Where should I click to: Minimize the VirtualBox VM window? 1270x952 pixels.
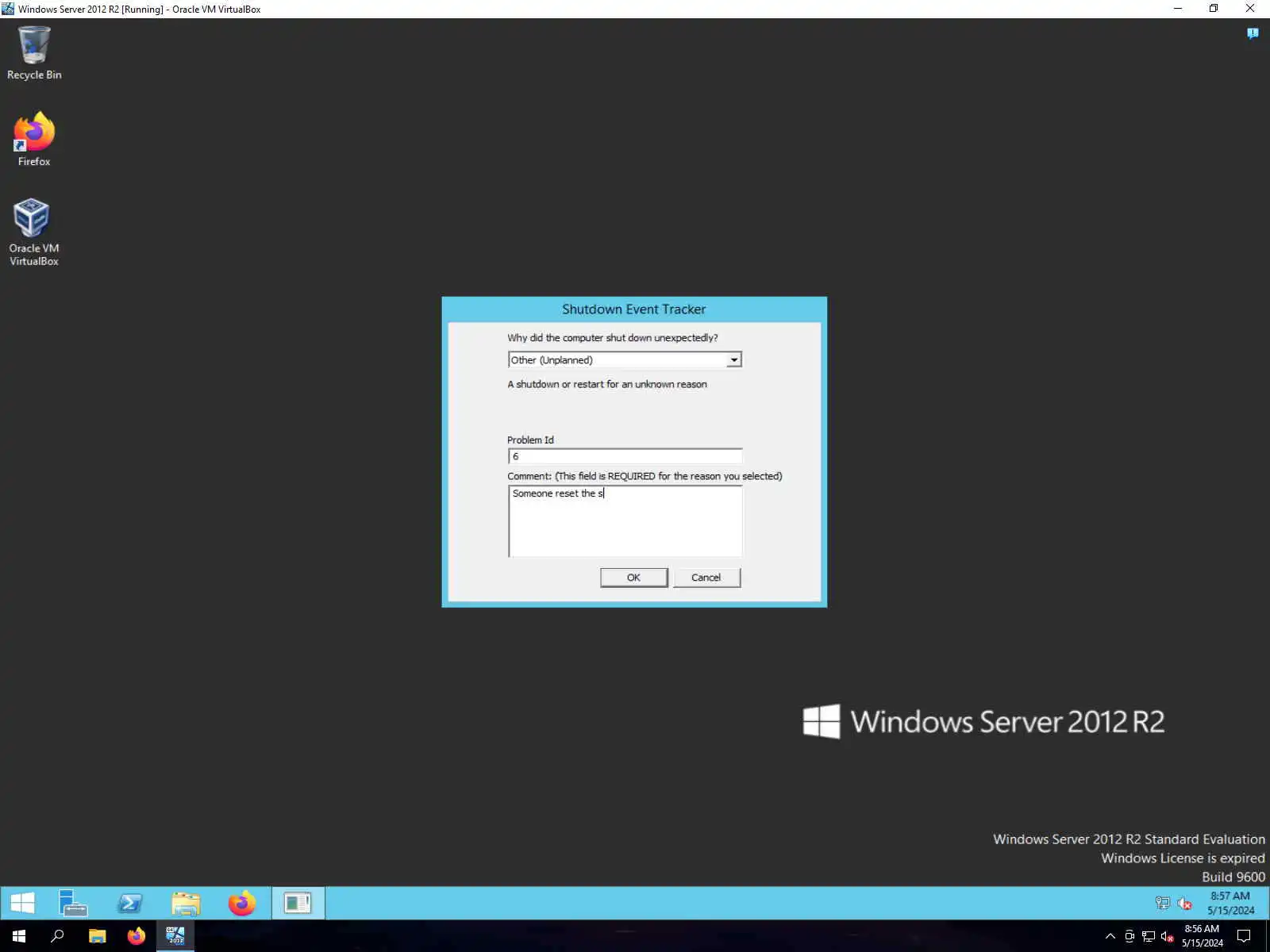[x=1178, y=9]
